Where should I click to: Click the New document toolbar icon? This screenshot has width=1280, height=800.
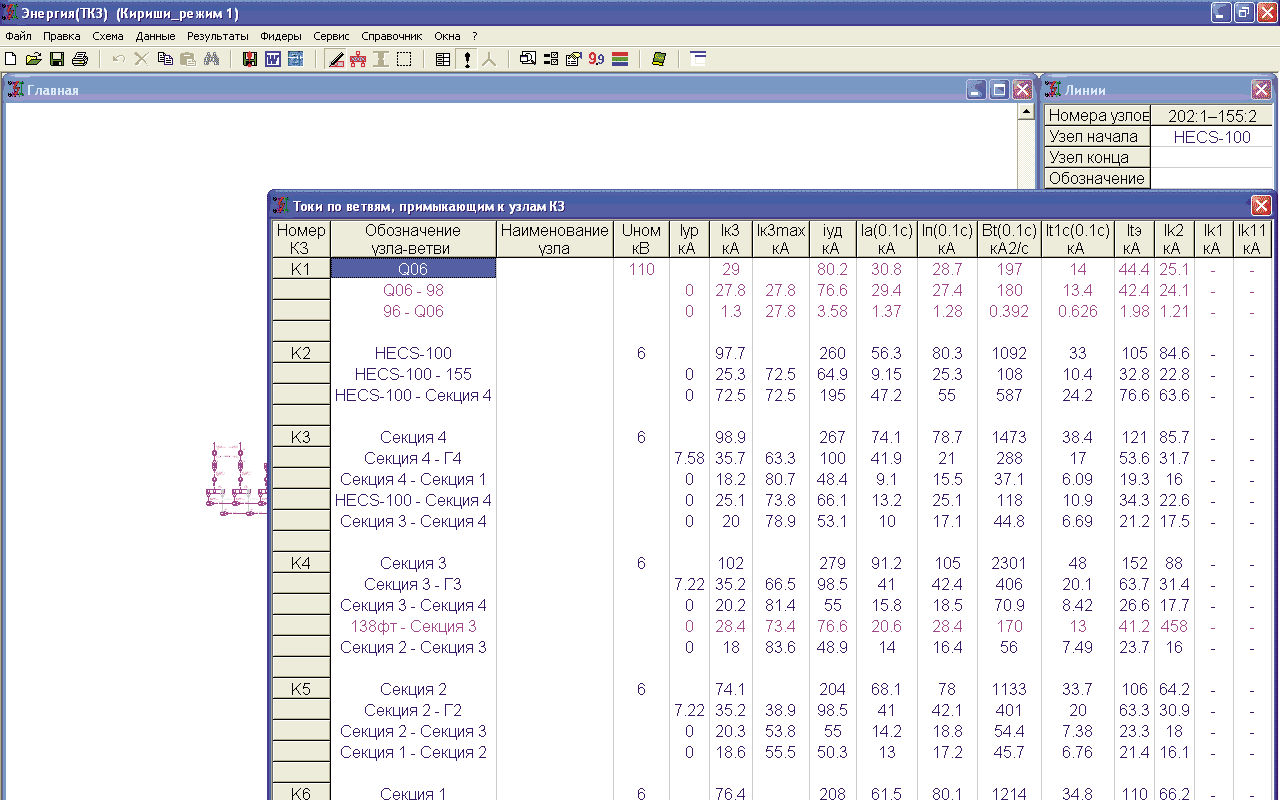coord(11,59)
